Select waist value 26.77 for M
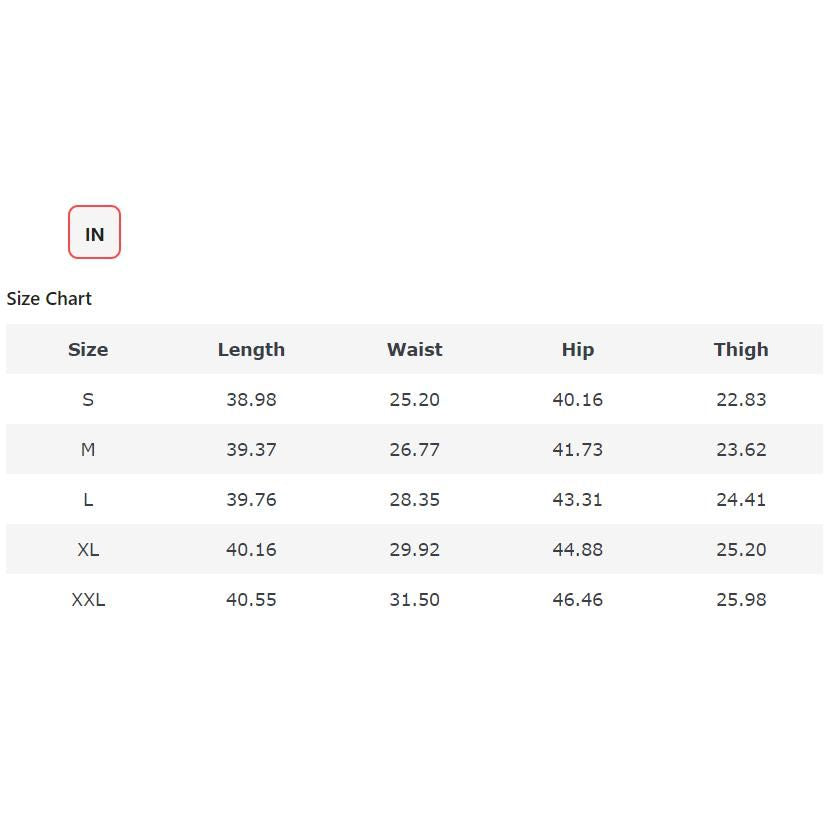Viewport: 824px width, 824px height. point(414,450)
